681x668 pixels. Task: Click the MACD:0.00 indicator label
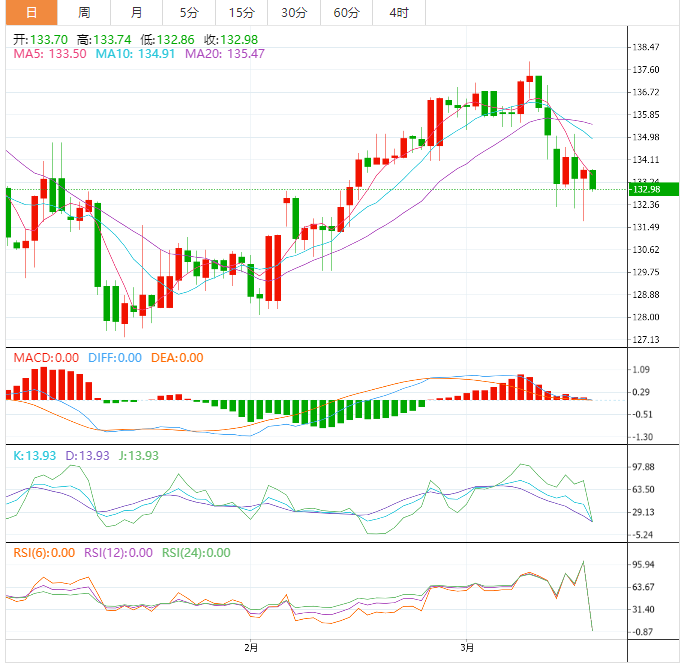(x=46, y=358)
